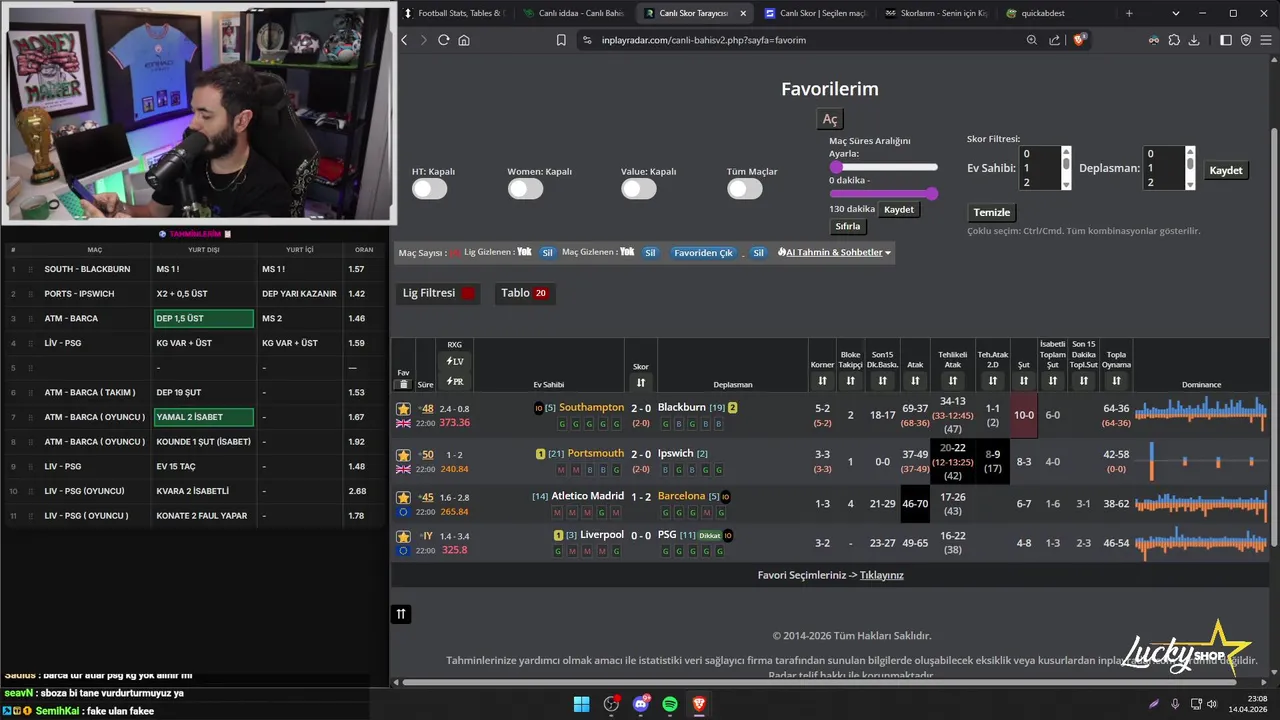Sort by Topla Oynama column arrows
The image size is (1280, 720).
click(x=1116, y=381)
